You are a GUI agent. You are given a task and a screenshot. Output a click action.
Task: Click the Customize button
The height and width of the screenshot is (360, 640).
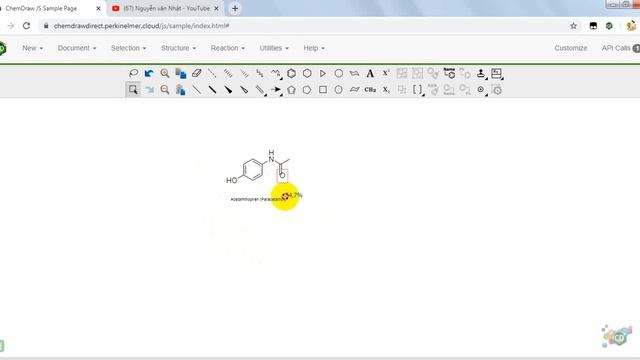coord(571,48)
